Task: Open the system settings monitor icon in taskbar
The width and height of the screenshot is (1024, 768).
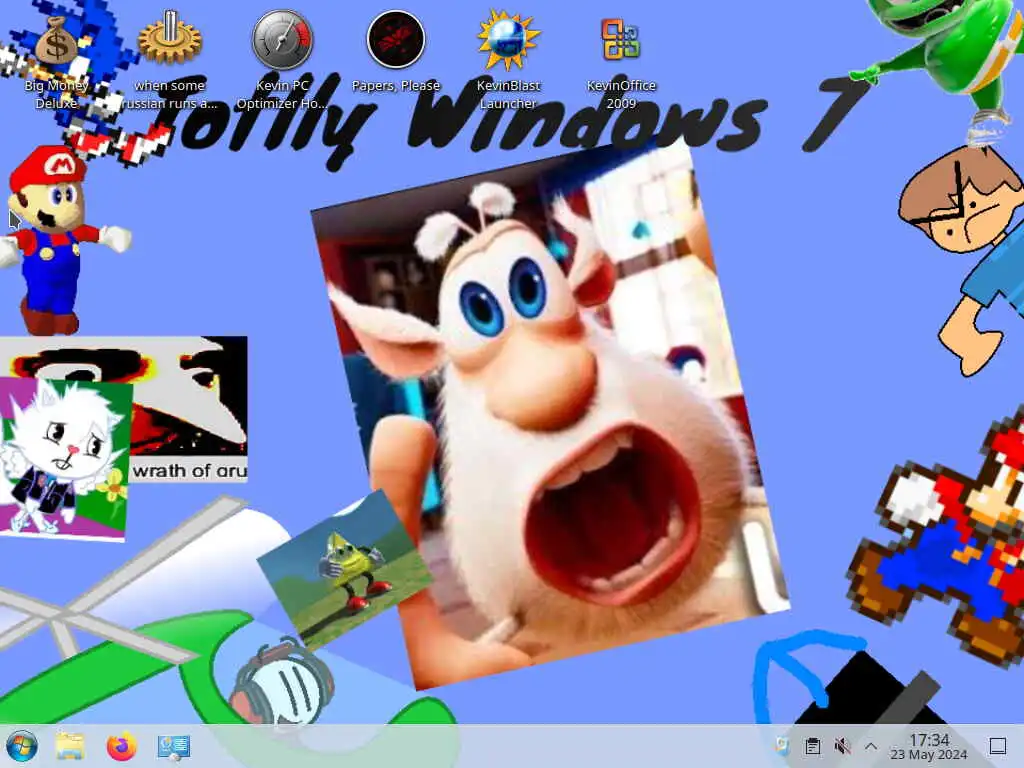Action: pos(174,747)
